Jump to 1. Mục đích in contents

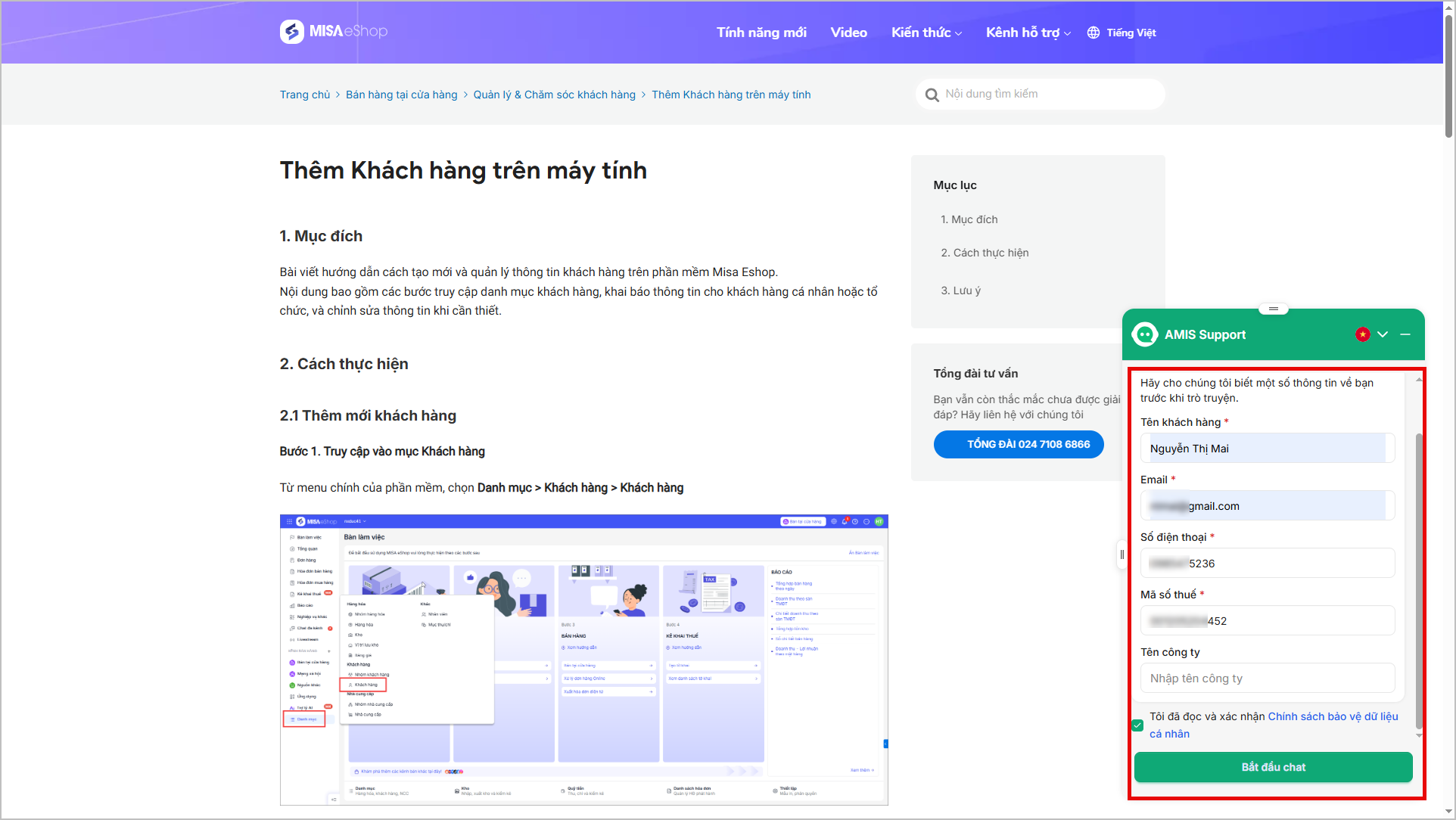coord(969,219)
